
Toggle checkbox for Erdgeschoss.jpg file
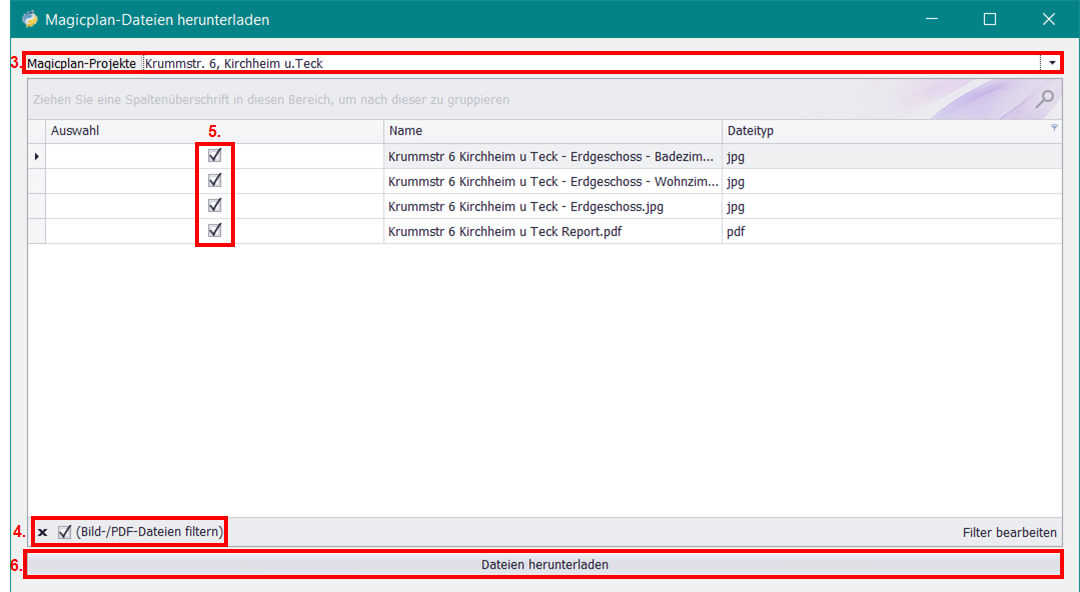214,206
